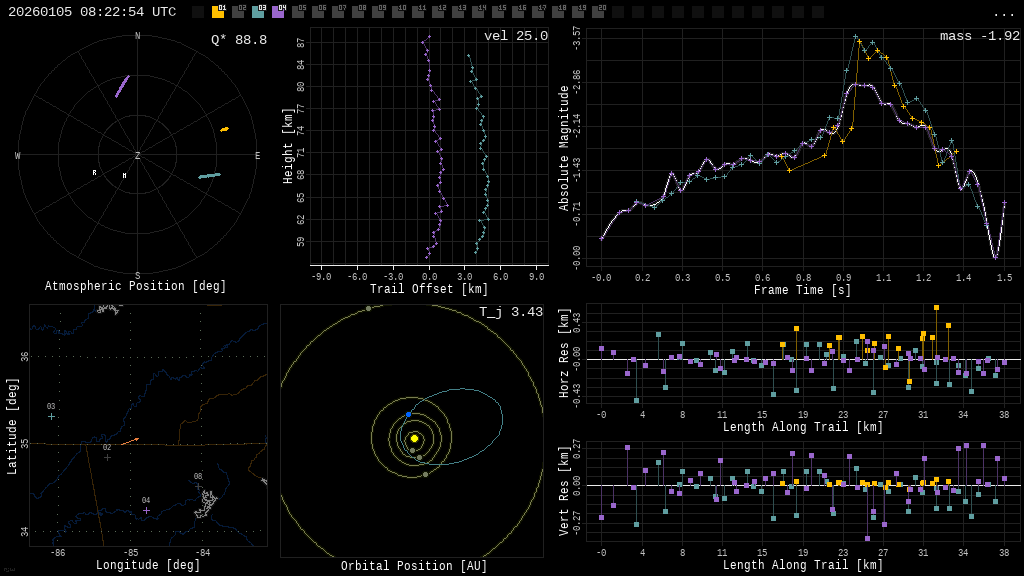
Task: Select the blue Earth dot on orbit
Action: point(408,414)
